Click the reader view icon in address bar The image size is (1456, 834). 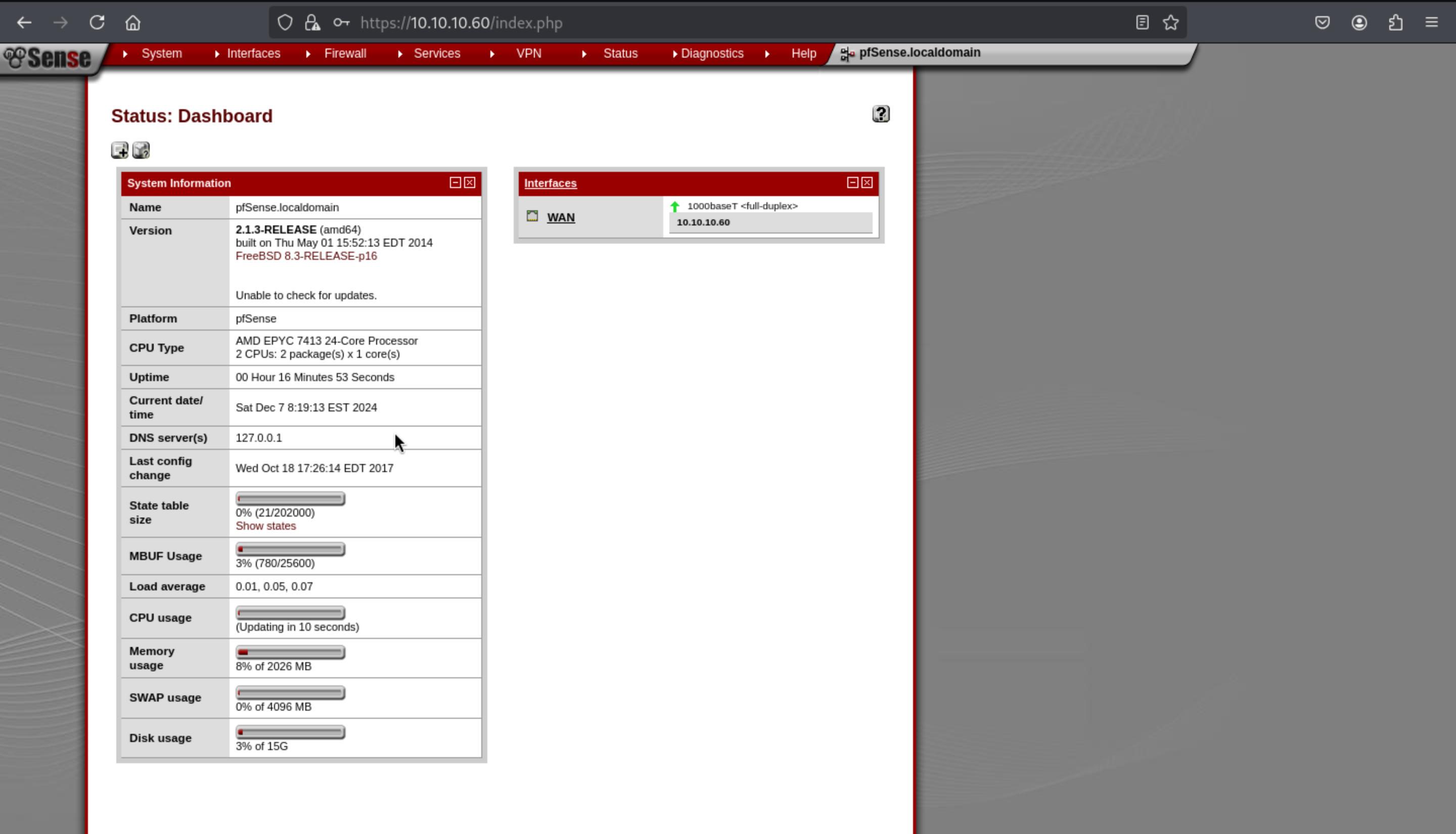pos(1142,22)
